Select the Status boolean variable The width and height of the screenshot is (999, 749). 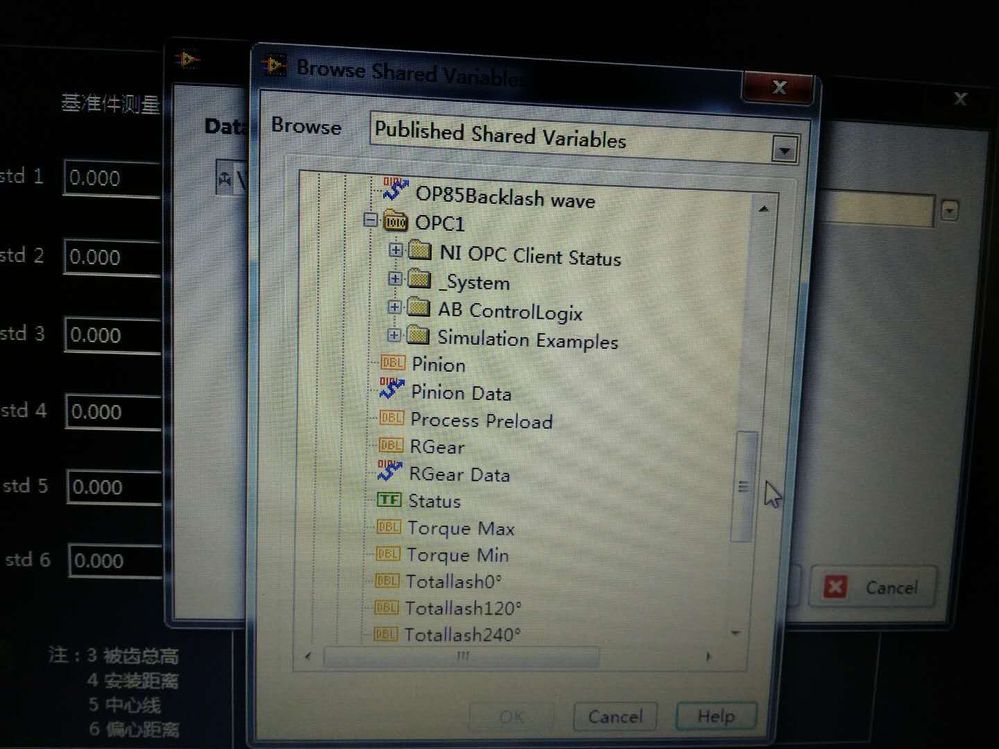(x=435, y=501)
